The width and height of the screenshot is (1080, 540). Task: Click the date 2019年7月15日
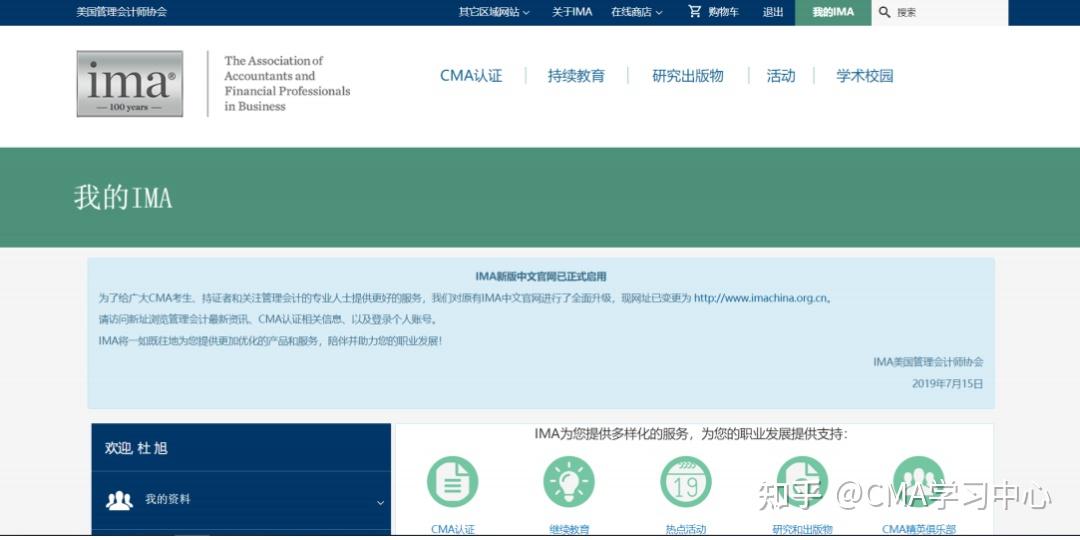[x=948, y=384]
